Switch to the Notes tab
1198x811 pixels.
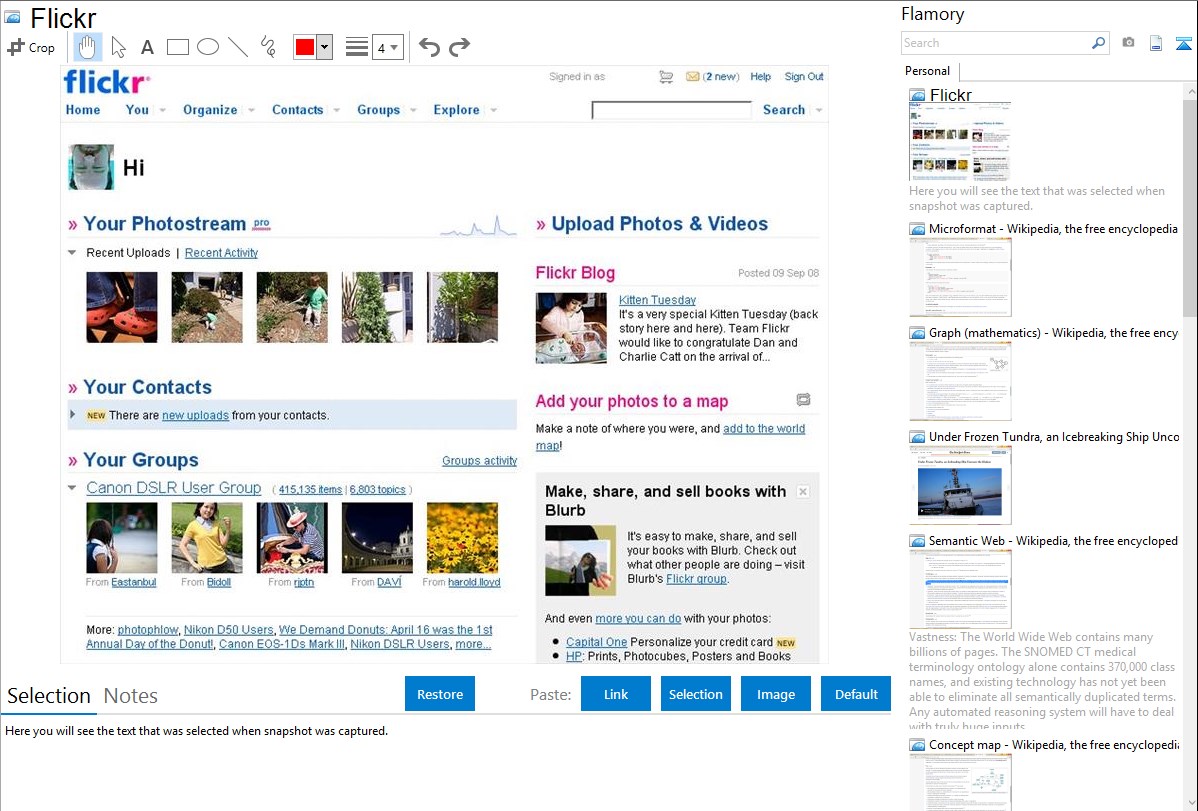click(131, 696)
